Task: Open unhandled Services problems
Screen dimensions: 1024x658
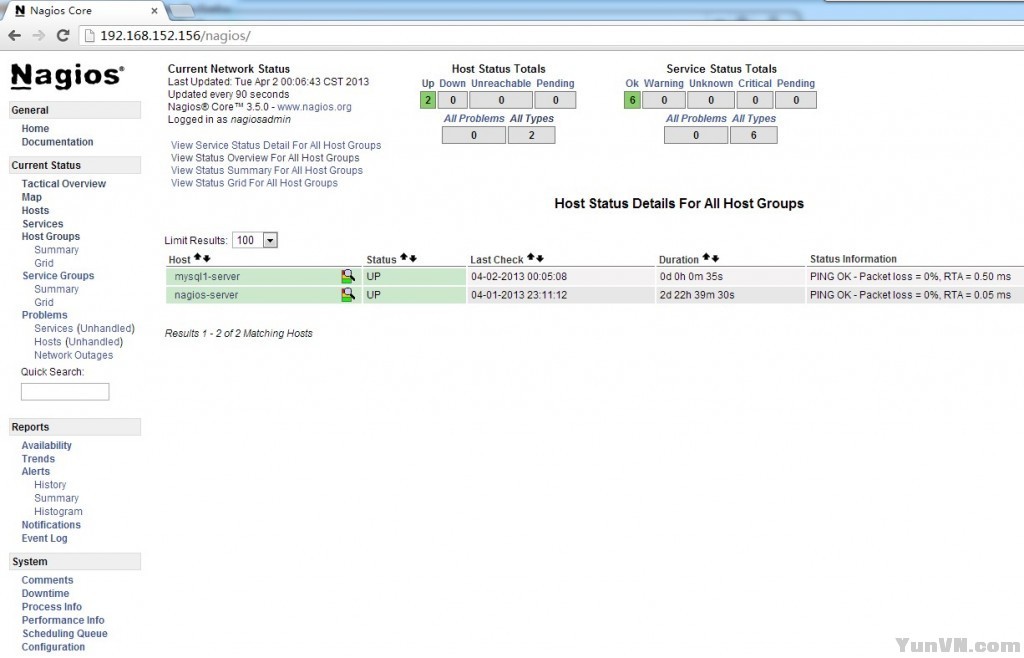Action: (x=84, y=328)
